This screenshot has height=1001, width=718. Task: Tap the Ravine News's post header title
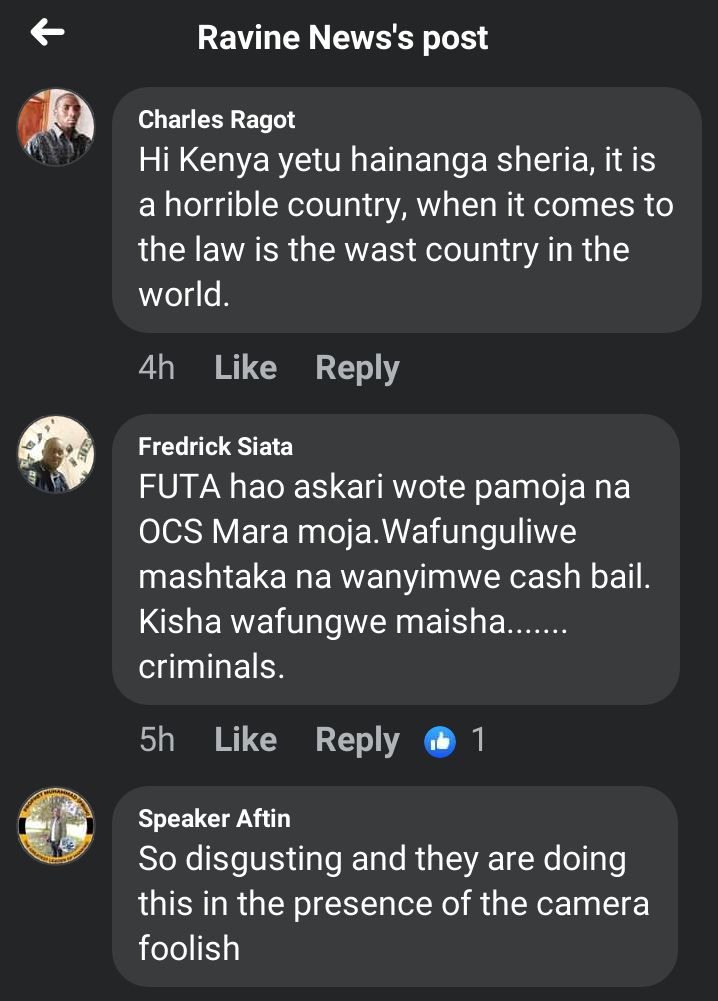(343, 38)
